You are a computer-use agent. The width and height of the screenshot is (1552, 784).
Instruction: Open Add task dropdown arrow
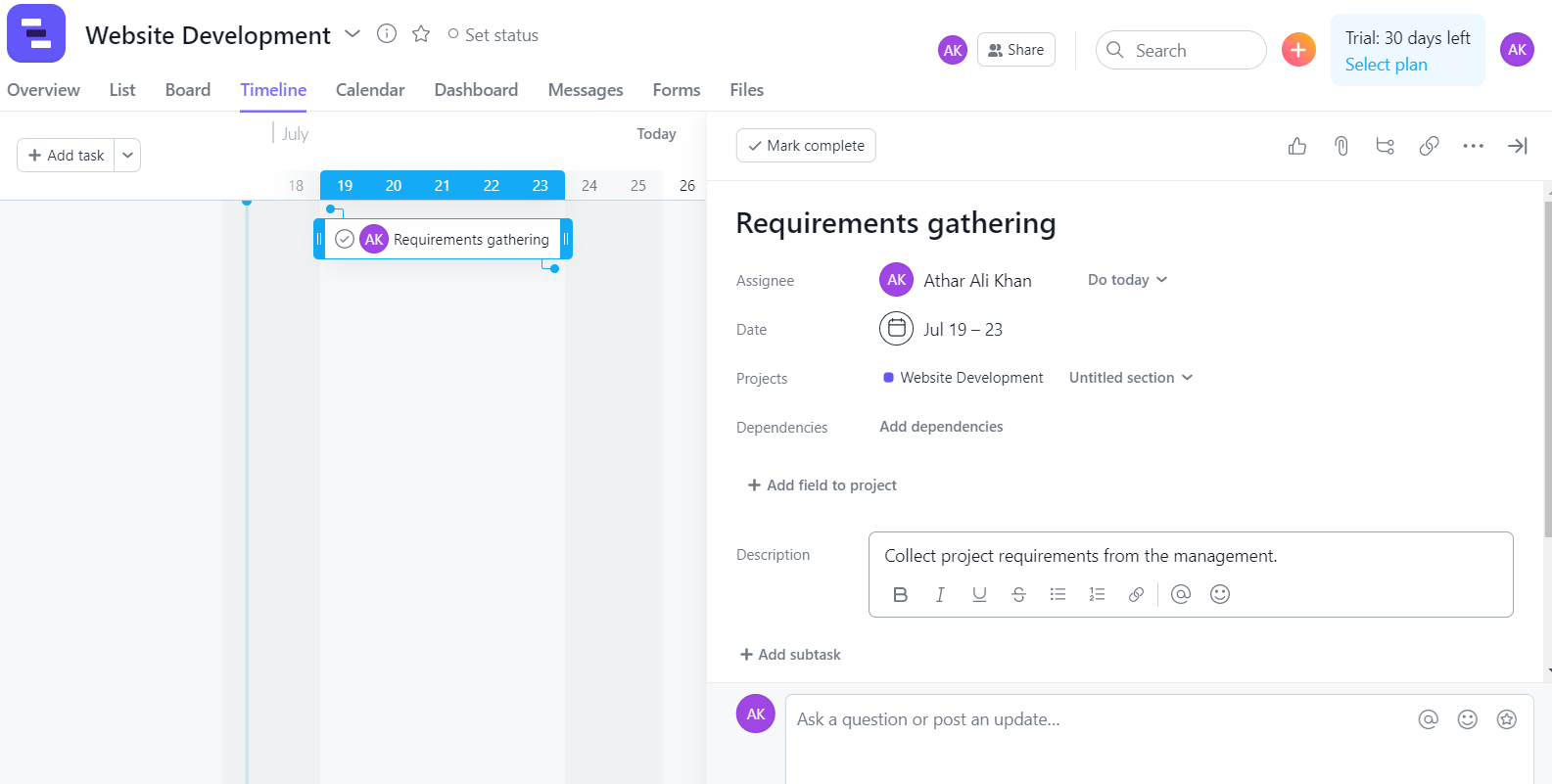coord(127,155)
